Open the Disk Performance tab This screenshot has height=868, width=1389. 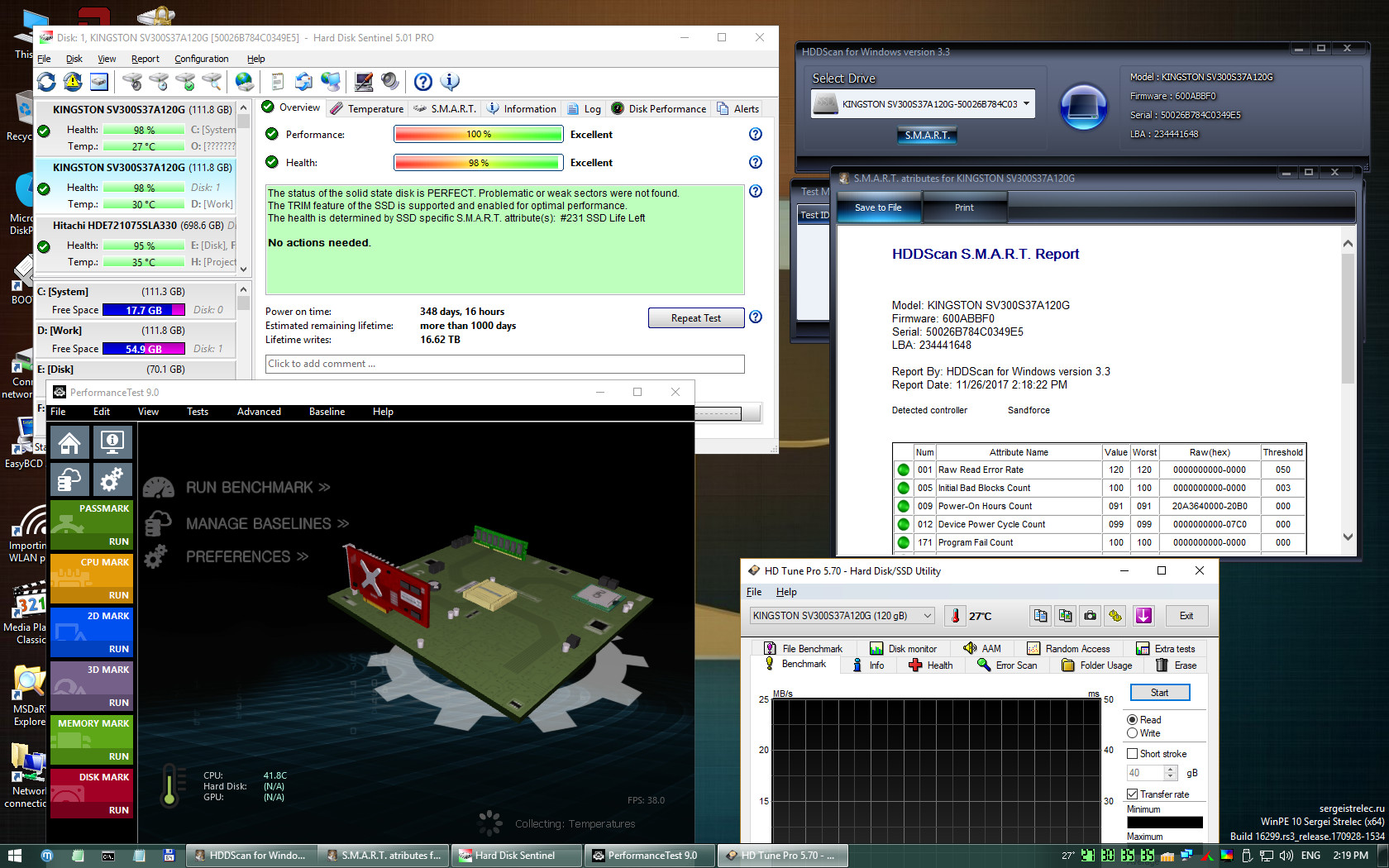click(x=659, y=109)
